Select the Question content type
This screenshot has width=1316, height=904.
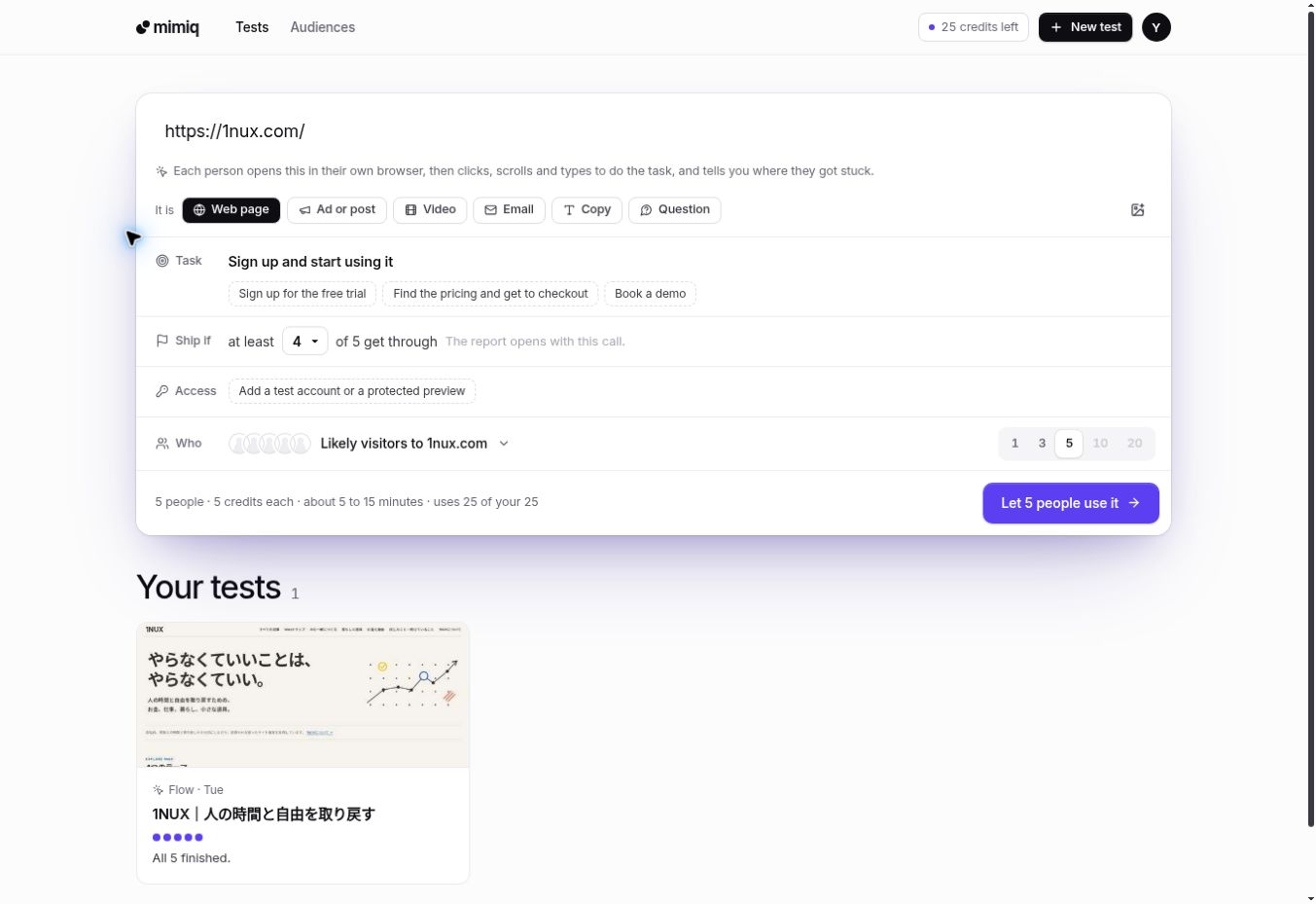[674, 210]
